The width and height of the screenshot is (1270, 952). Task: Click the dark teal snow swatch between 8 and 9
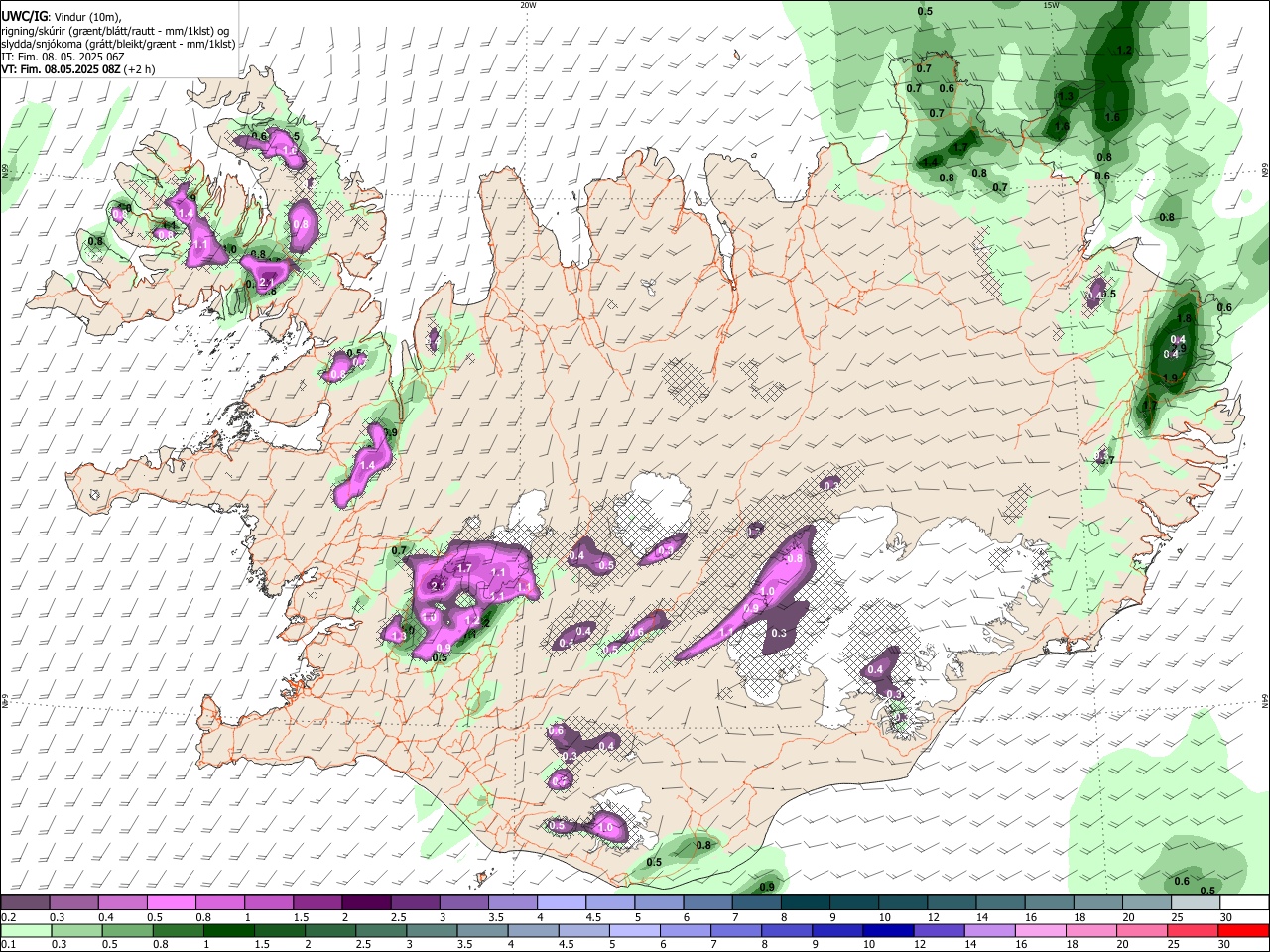[806, 903]
